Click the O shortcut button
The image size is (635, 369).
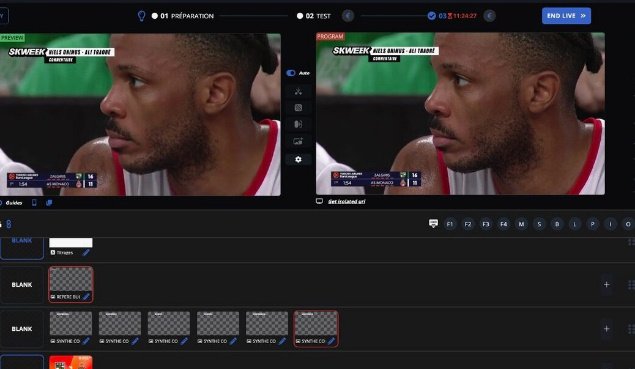pyautogui.click(x=628, y=224)
